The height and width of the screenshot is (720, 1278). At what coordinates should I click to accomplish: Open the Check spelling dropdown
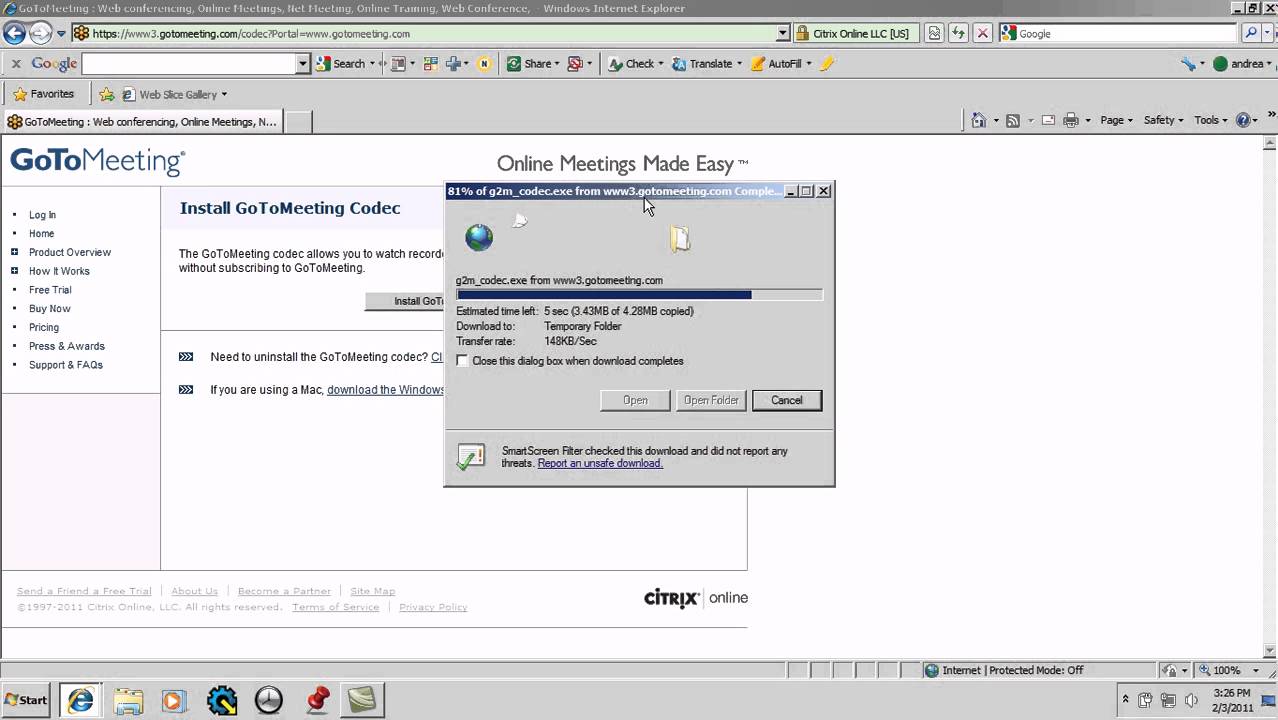[x=661, y=63]
